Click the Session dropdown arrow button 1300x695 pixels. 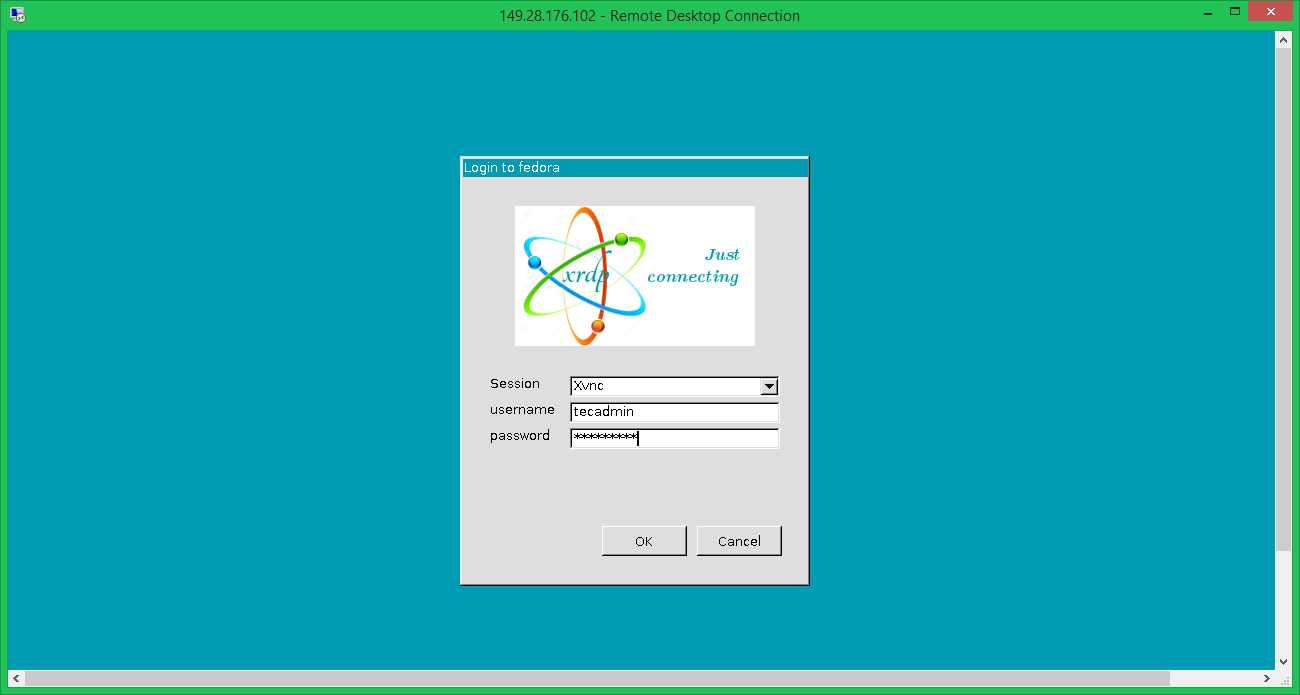tap(769, 386)
